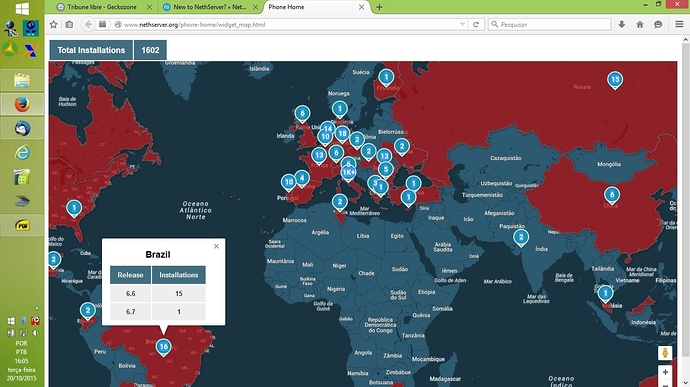Open the Windows Start button
This screenshot has width=690, height=387.
pyautogui.click(x=22, y=8)
